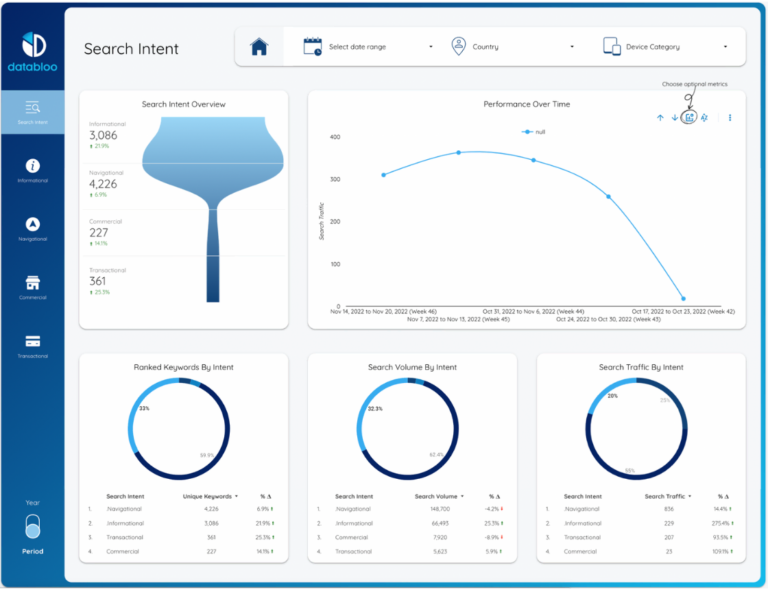Click the Device Category devices icon
The height and width of the screenshot is (590, 768).
tap(612, 47)
